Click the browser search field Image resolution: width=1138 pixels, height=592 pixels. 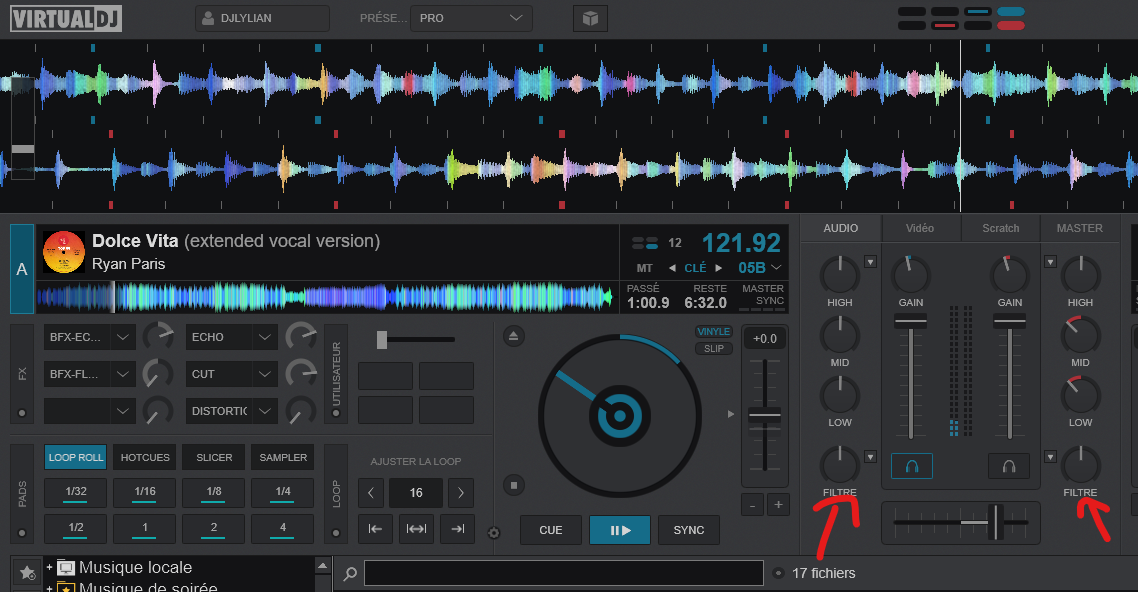pyautogui.click(x=564, y=573)
